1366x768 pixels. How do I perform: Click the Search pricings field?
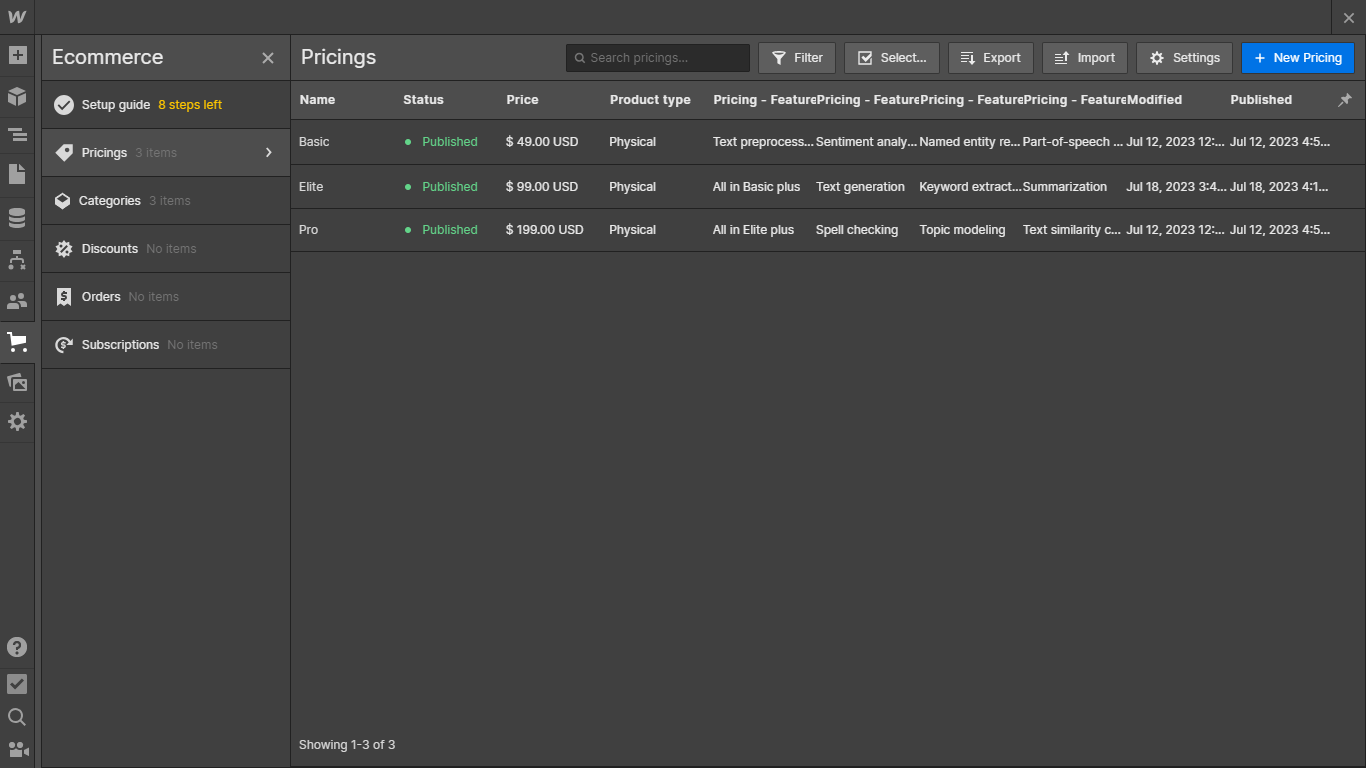click(x=657, y=57)
